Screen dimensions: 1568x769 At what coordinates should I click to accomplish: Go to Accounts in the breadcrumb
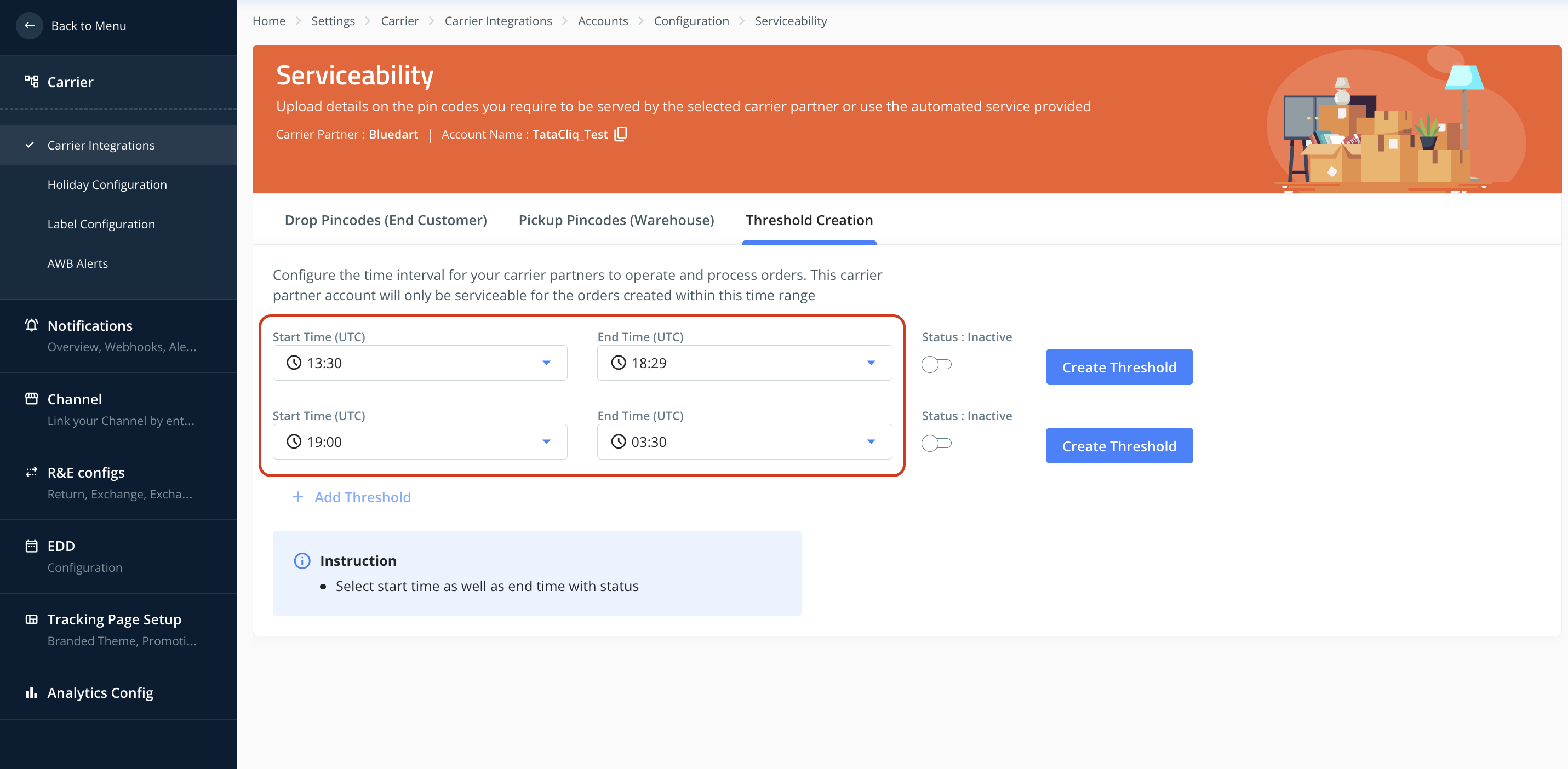(x=603, y=21)
